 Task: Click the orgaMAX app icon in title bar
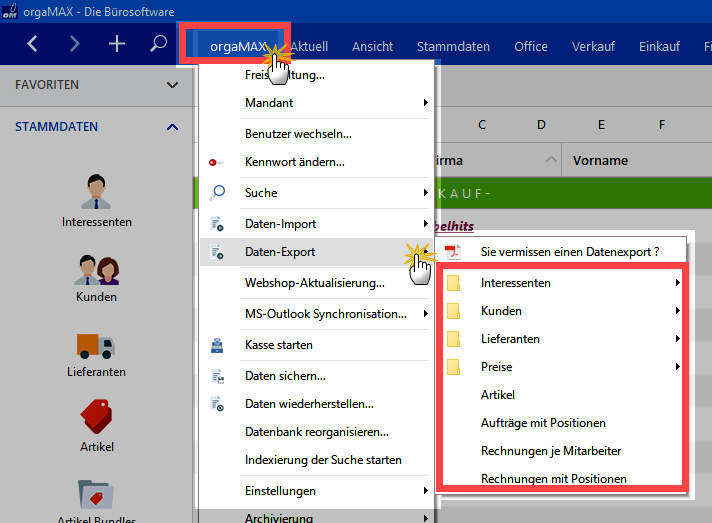(10, 11)
